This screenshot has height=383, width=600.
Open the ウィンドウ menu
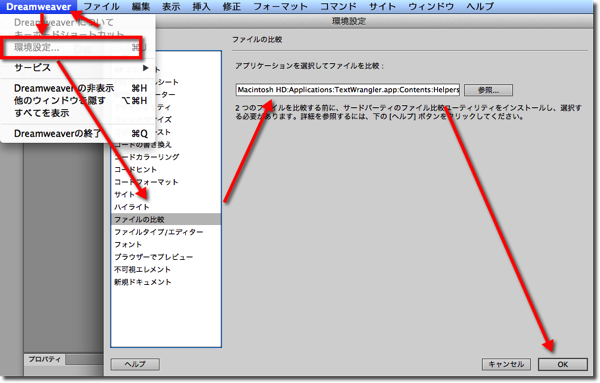tap(431, 7)
